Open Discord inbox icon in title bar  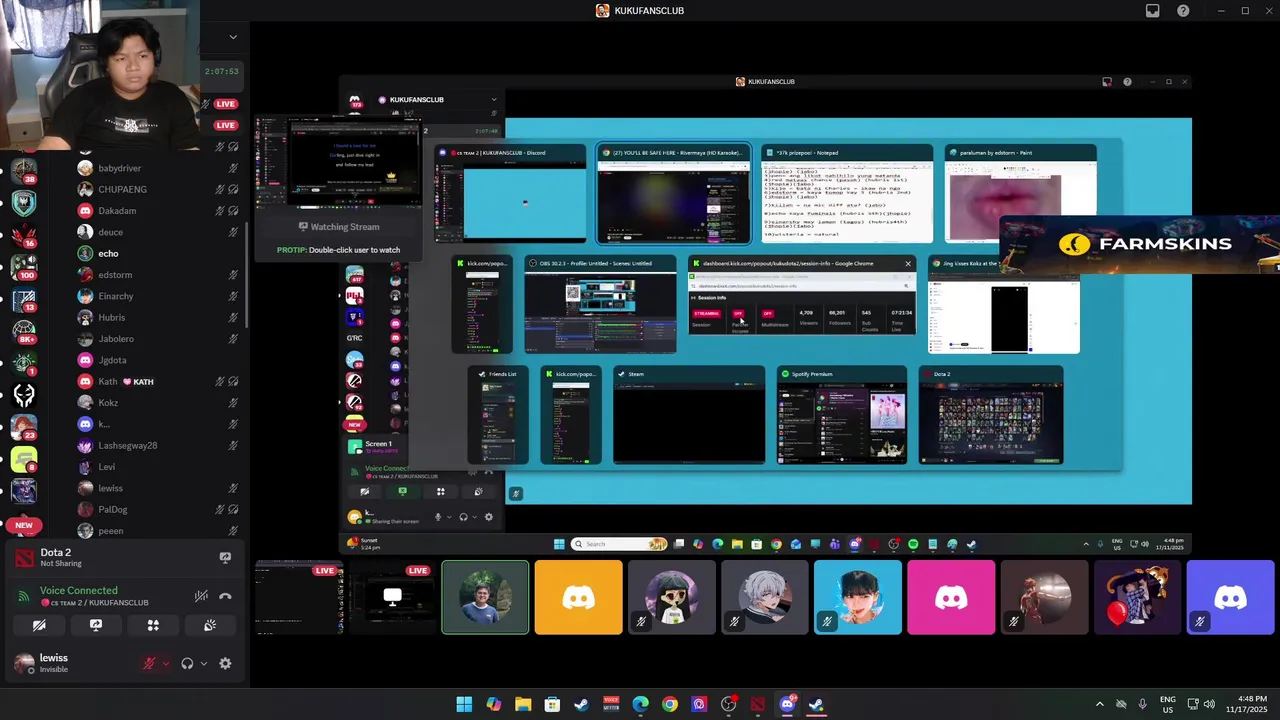coord(1153,11)
